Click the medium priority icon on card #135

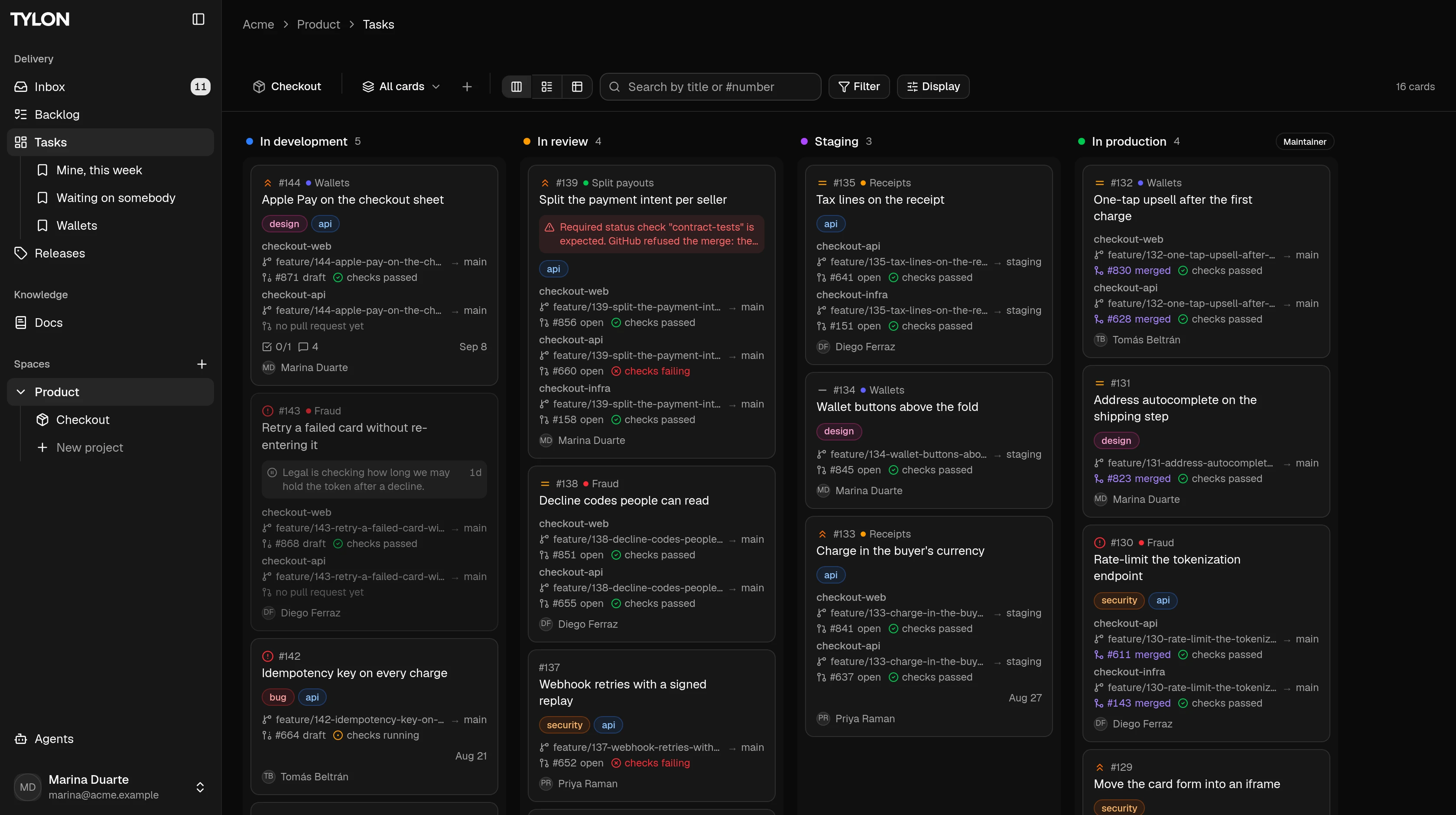tap(822, 183)
